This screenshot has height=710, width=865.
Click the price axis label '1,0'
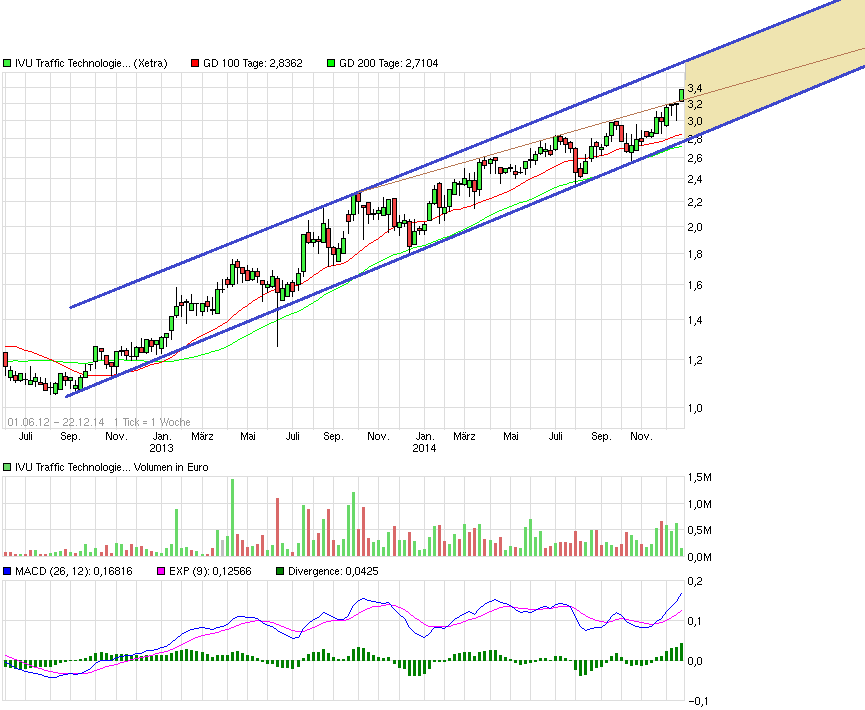[695, 408]
